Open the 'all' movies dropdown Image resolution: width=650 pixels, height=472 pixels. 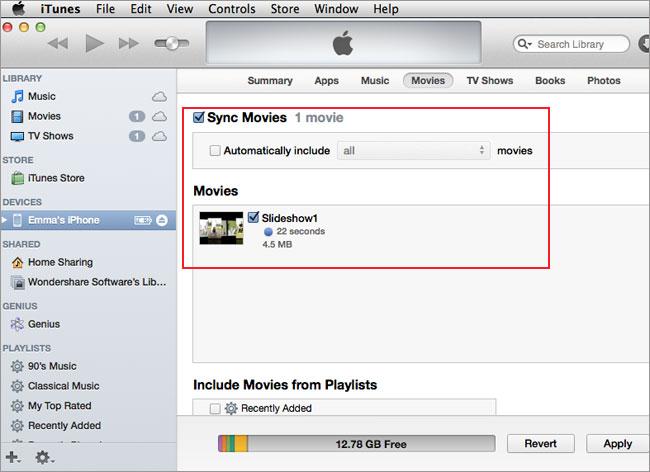414,150
